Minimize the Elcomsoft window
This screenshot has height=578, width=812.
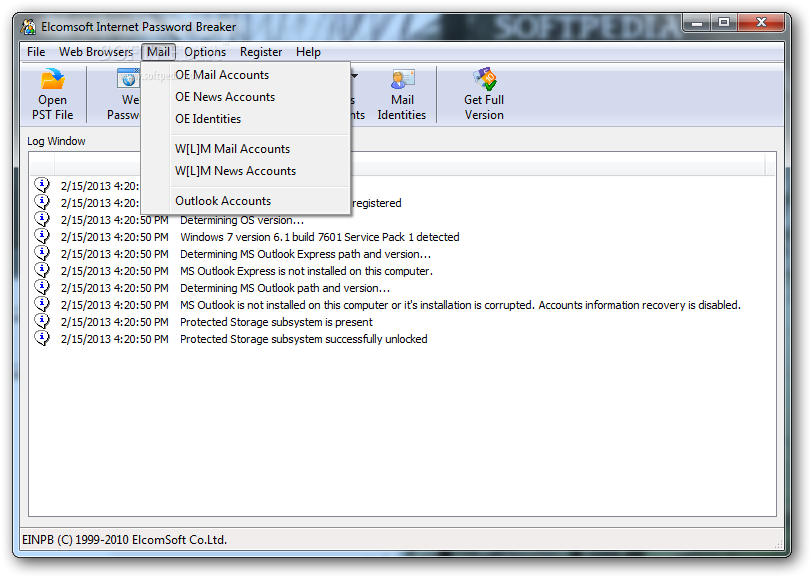[698, 23]
